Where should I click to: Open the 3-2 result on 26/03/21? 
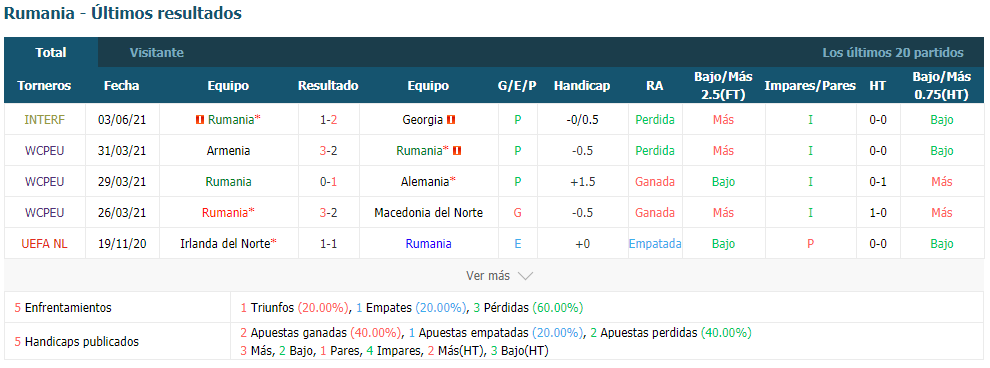[328, 213]
